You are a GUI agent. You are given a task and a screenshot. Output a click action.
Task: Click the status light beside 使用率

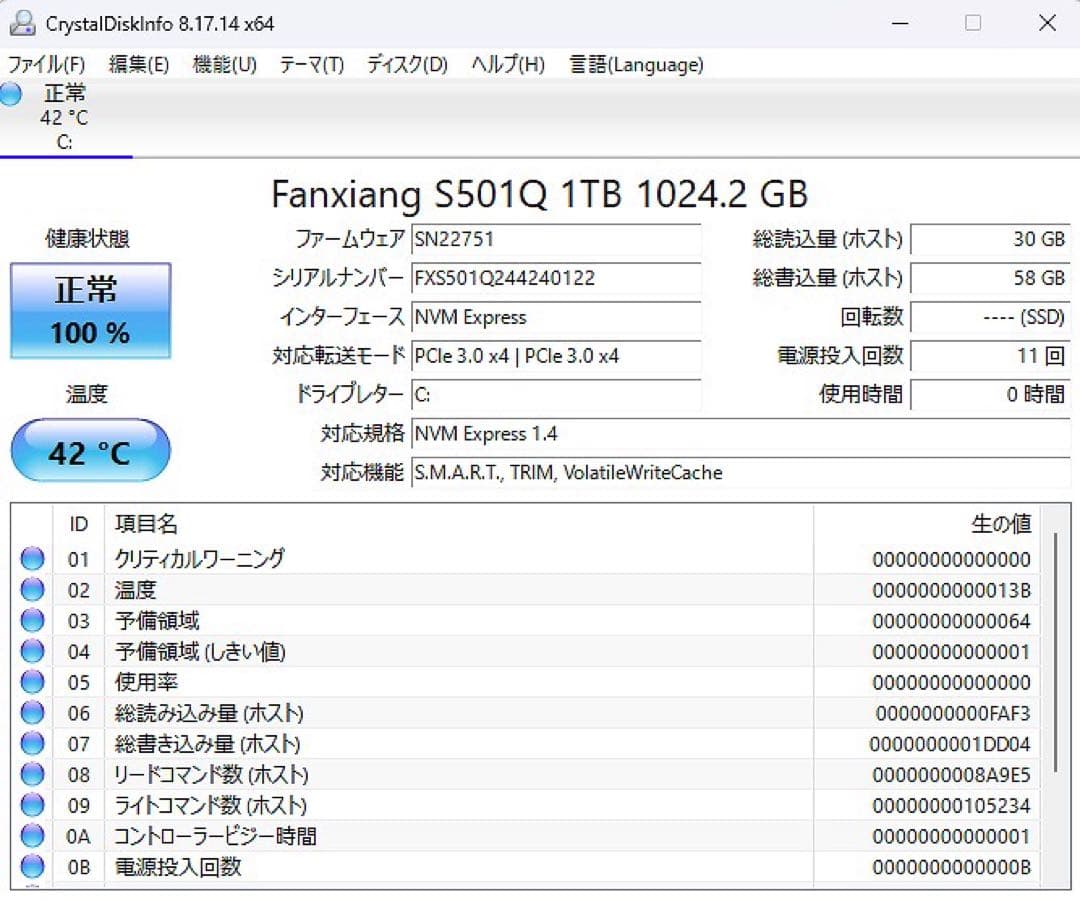pos(32,682)
